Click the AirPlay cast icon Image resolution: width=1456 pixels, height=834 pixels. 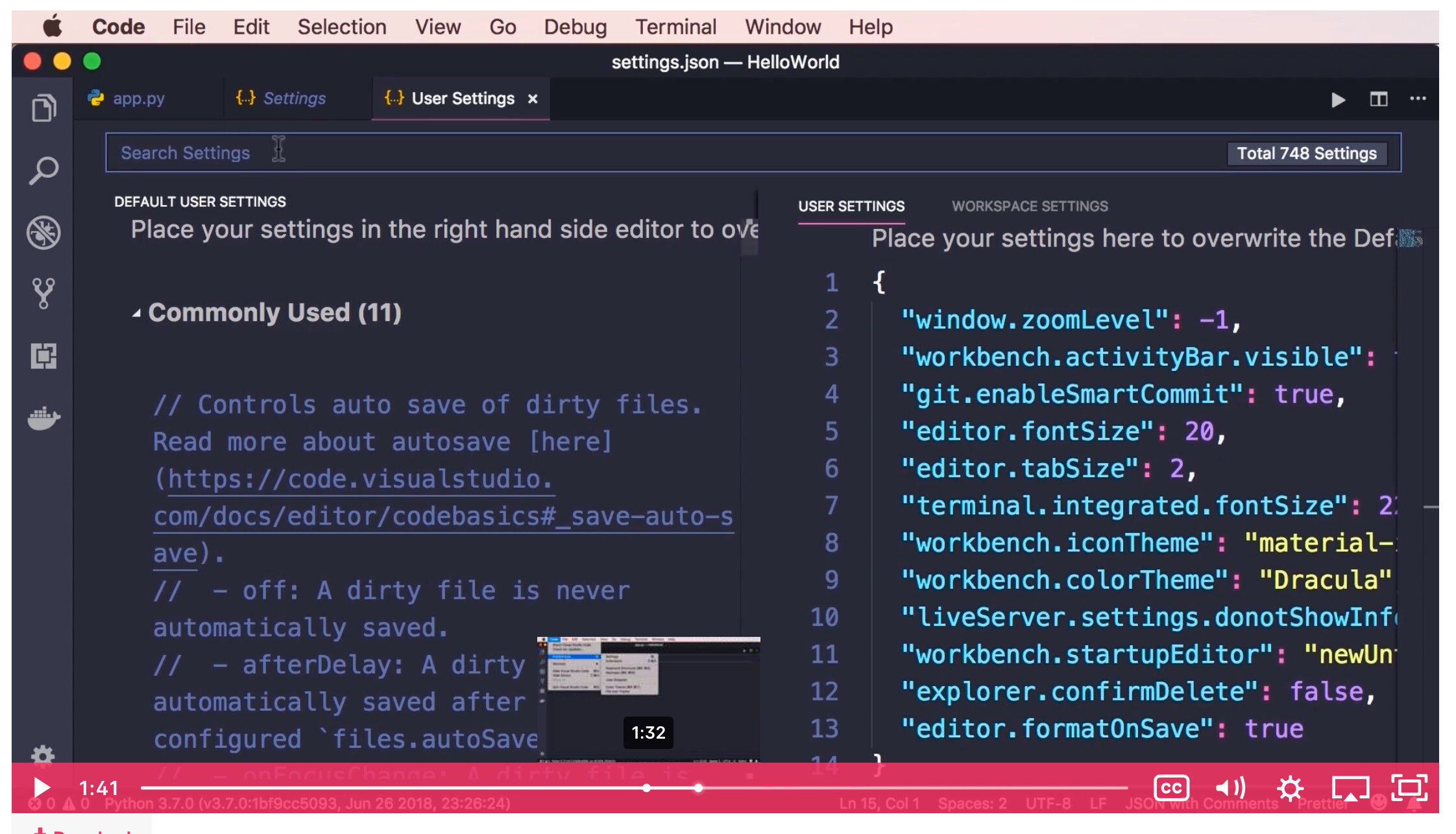(x=1350, y=788)
